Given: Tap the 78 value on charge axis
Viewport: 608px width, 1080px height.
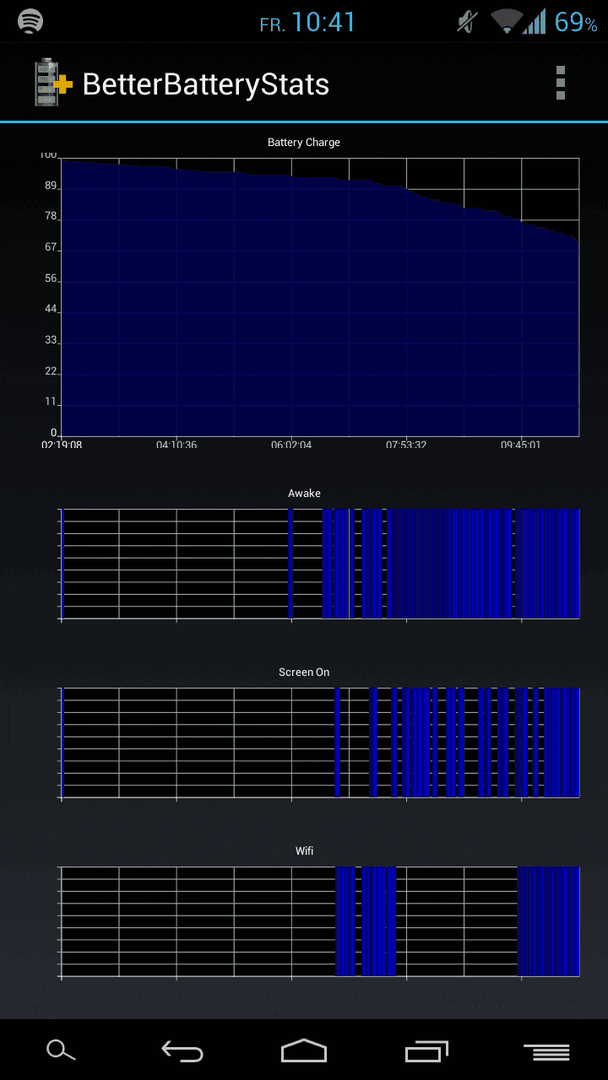Looking at the screenshot, I should pos(49,218).
